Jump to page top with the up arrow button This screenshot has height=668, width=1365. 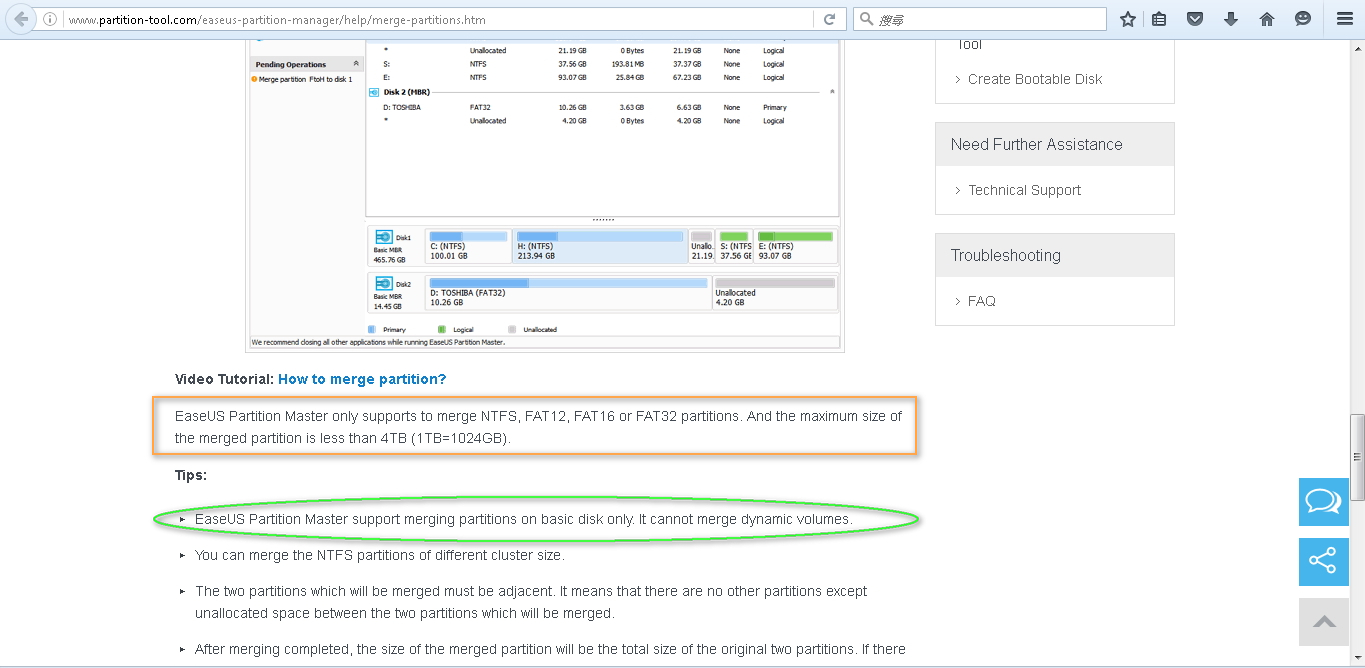[1324, 622]
